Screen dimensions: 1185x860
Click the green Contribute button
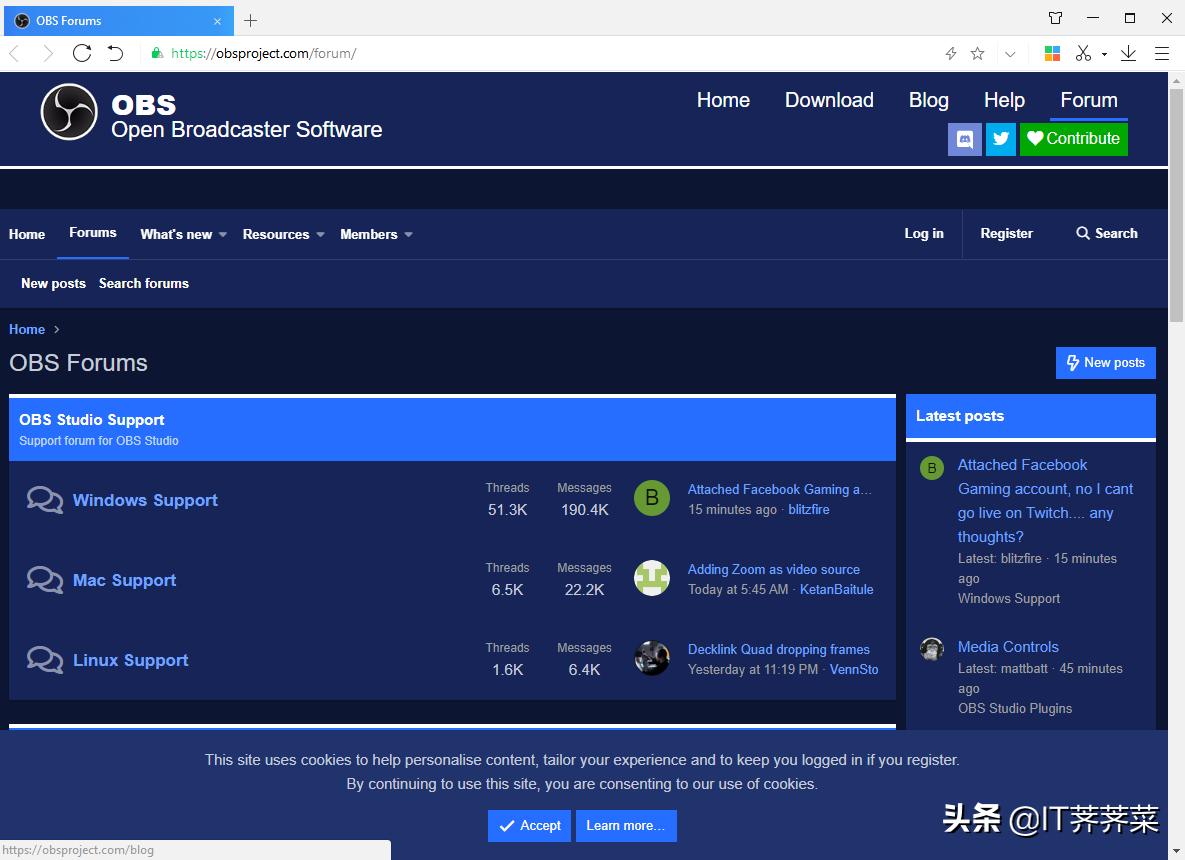coord(1073,139)
